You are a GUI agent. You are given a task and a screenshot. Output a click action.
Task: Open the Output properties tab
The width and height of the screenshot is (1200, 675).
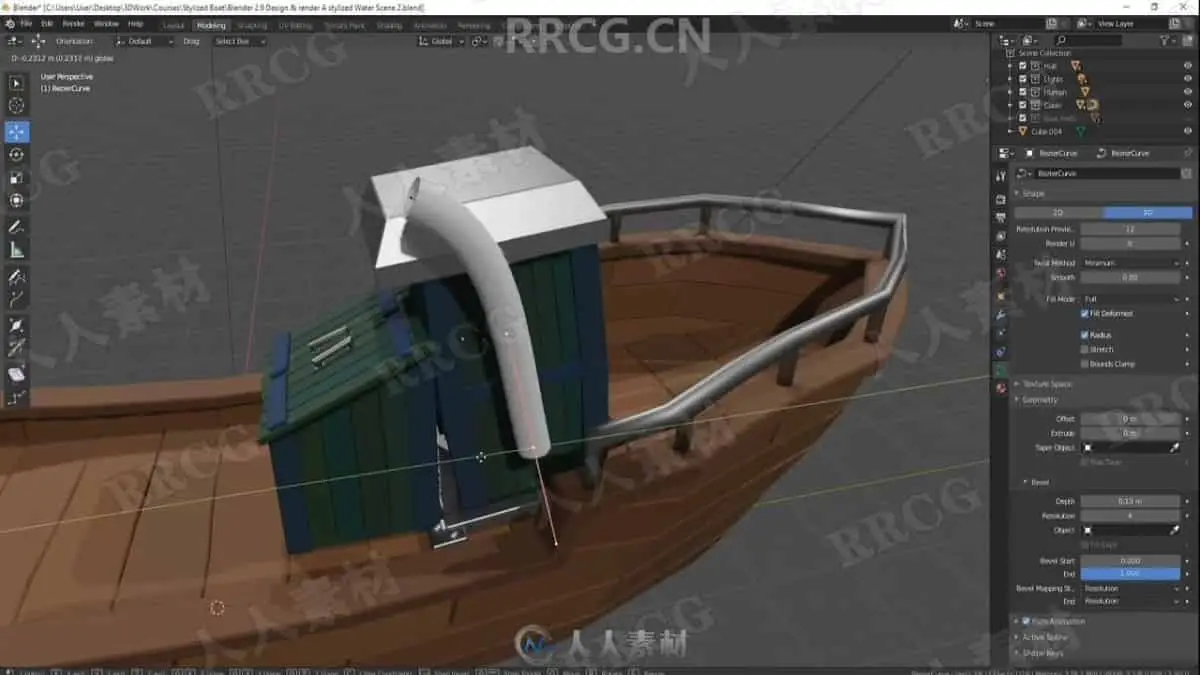click(1001, 217)
